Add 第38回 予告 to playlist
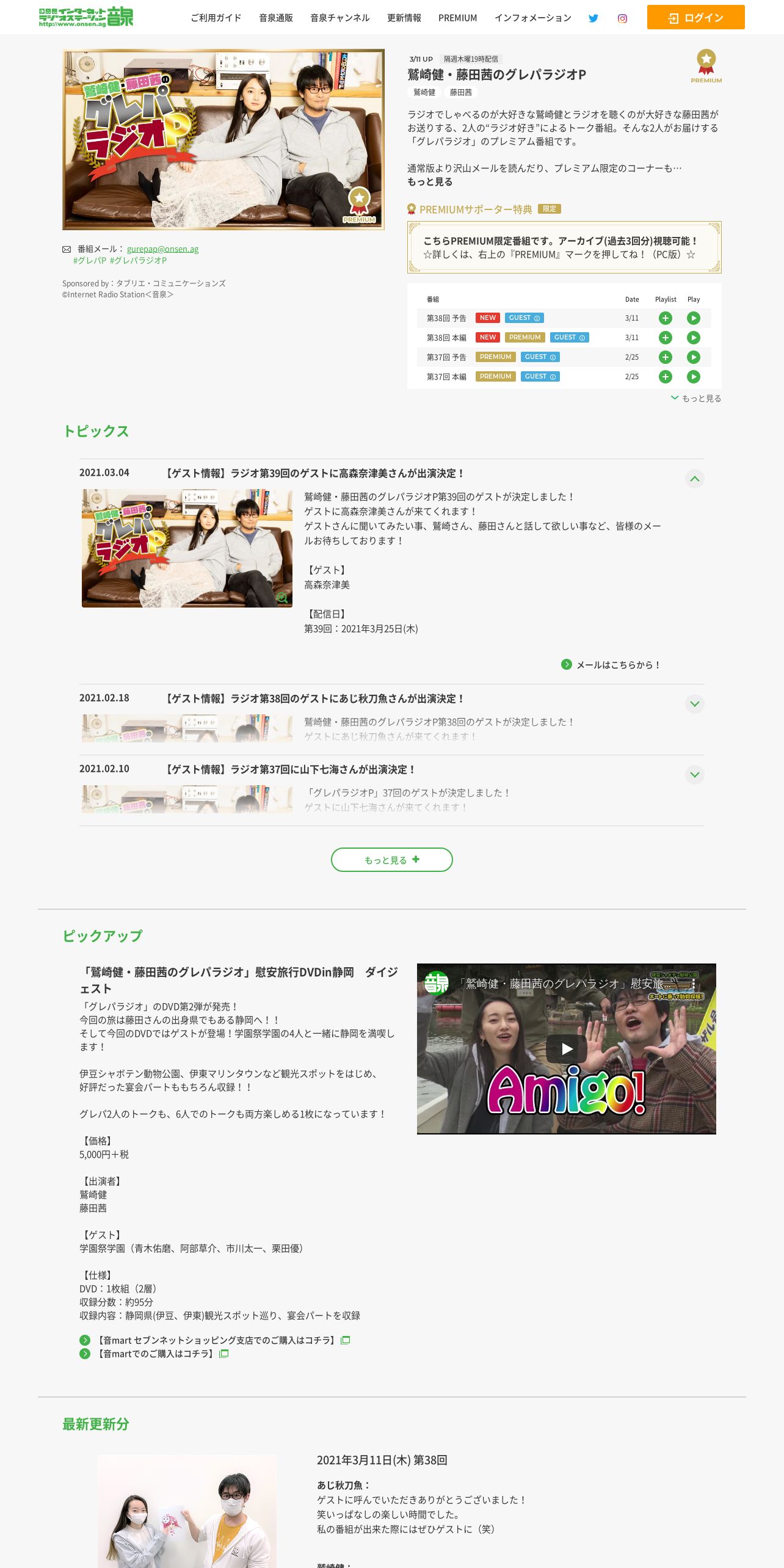 click(x=666, y=318)
